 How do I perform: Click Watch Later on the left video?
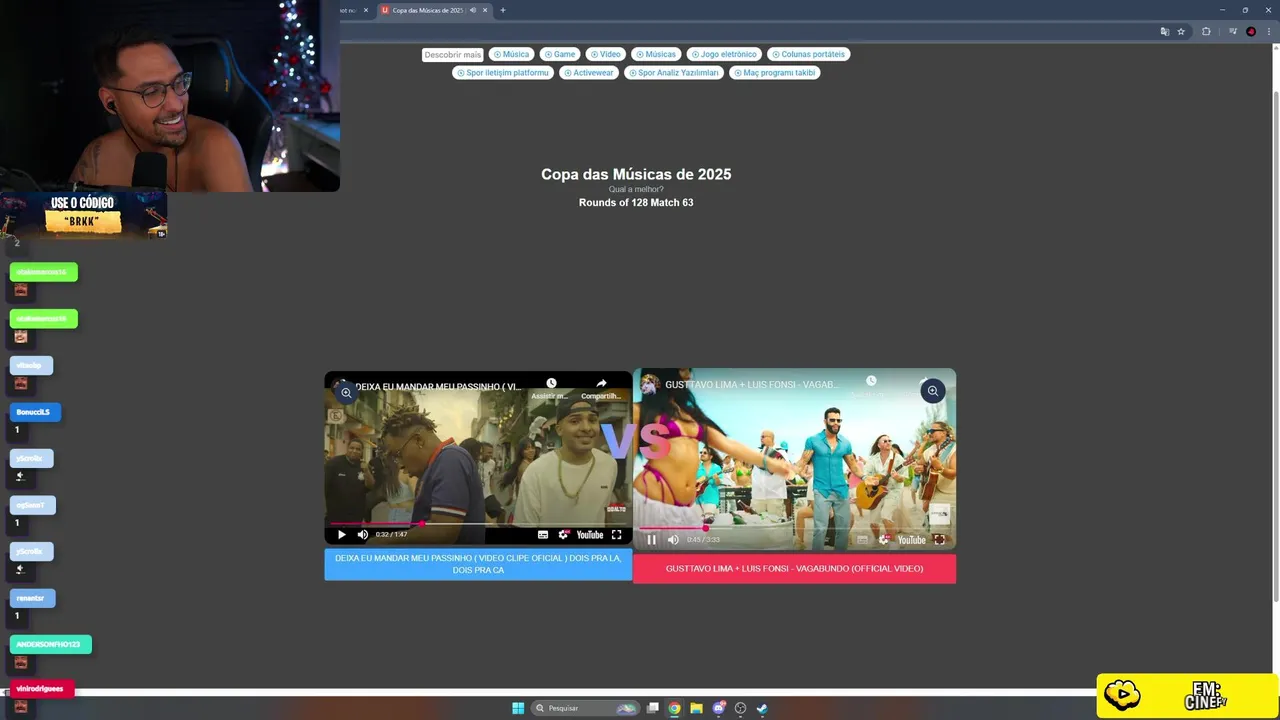point(551,388)
